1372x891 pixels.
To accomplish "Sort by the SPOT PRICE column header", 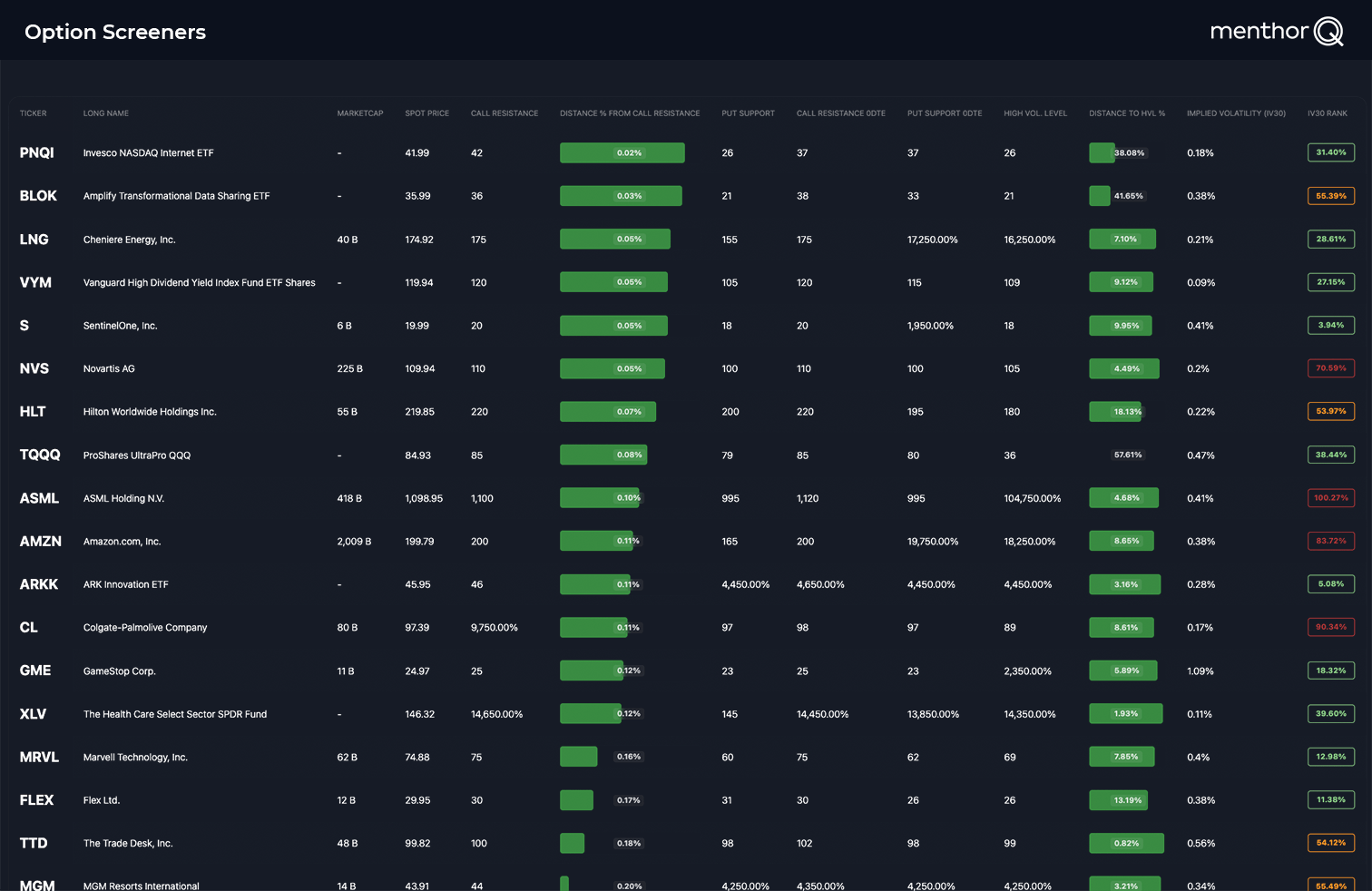I will 426,113.
